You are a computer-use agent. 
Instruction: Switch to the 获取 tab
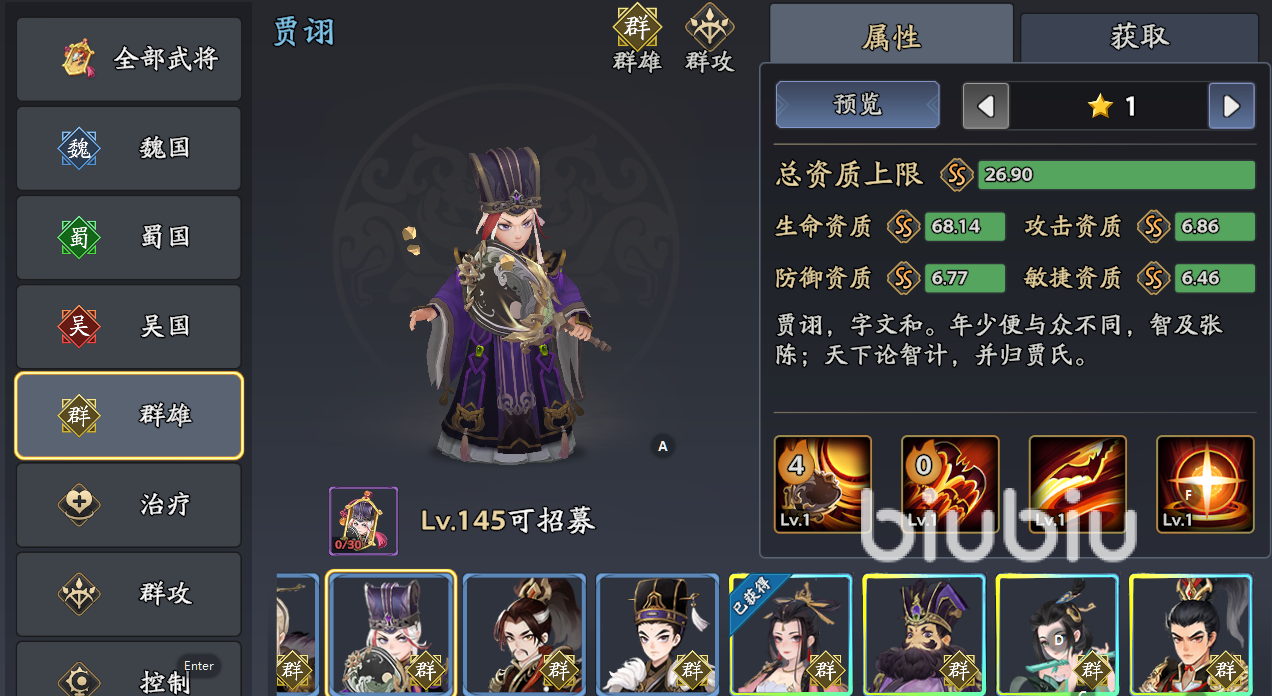(1139, 38)
